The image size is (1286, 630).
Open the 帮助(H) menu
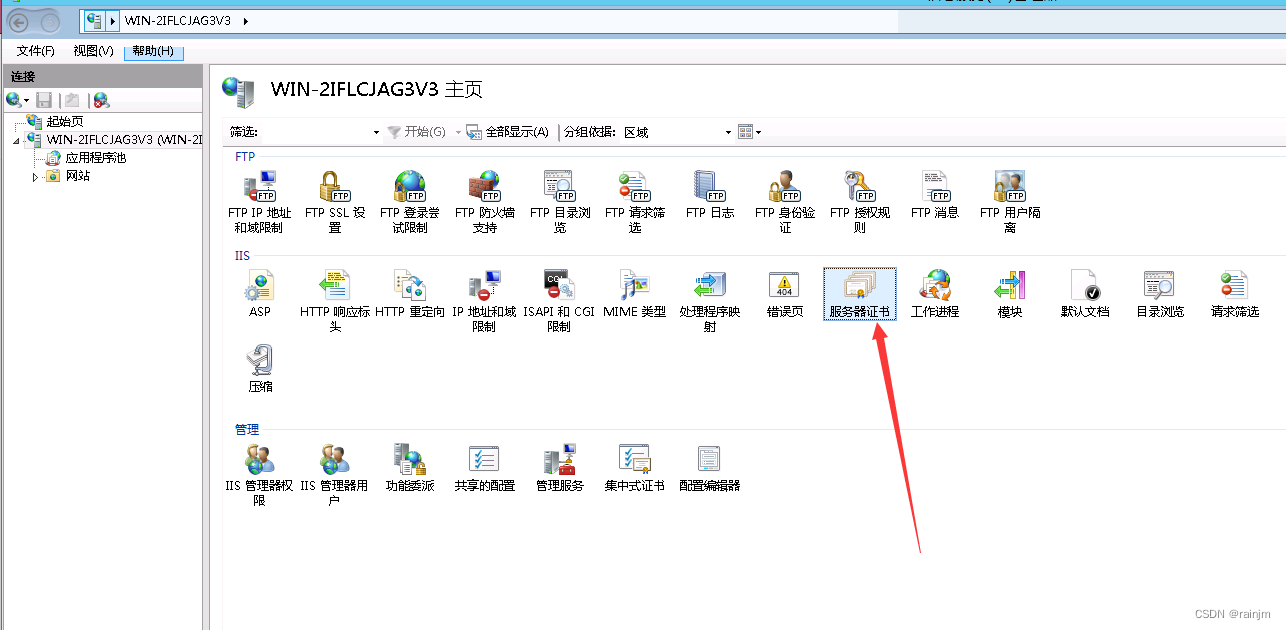[x=153, y=51]
